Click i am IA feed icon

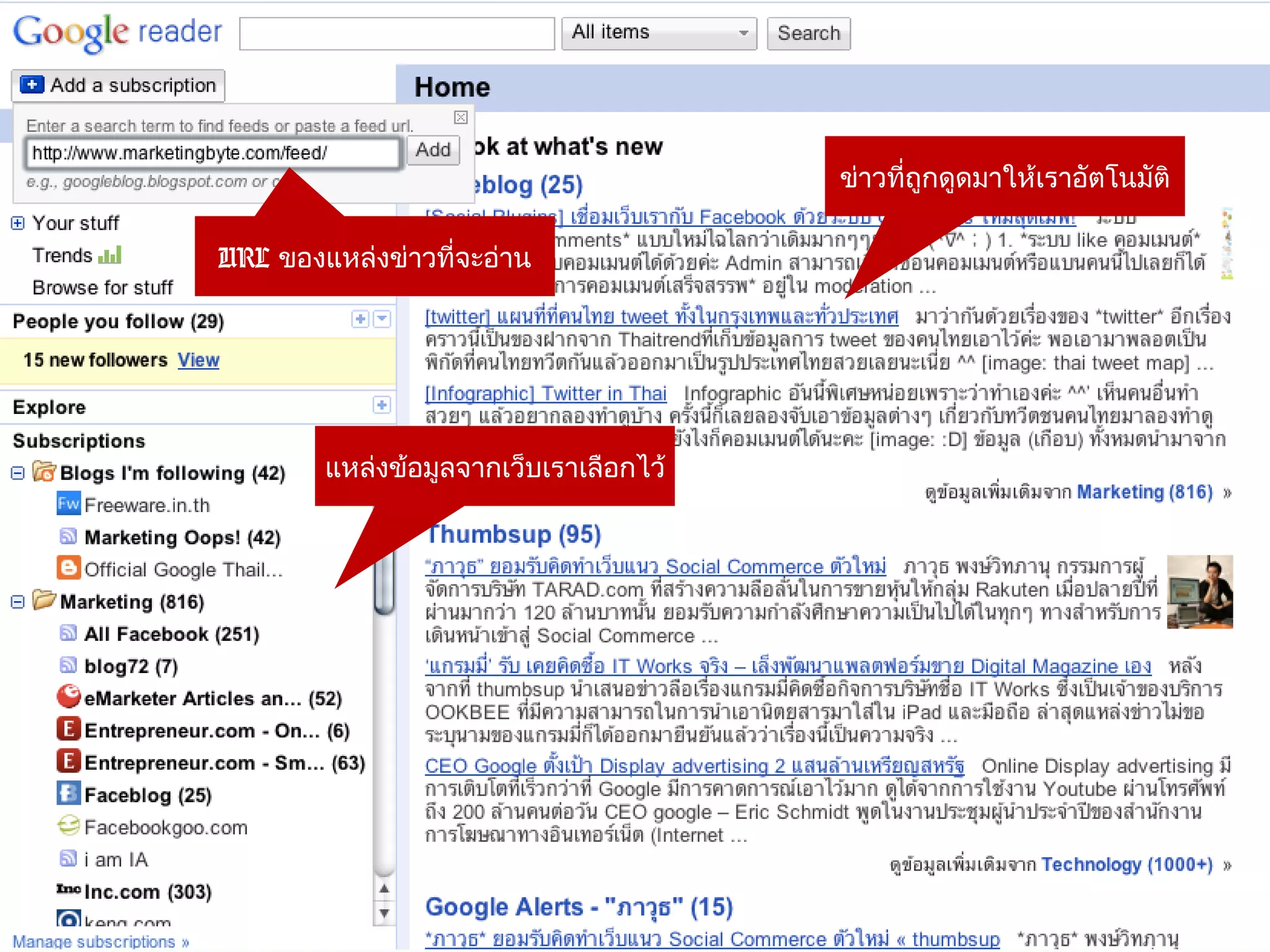click(x=68, y=858)
